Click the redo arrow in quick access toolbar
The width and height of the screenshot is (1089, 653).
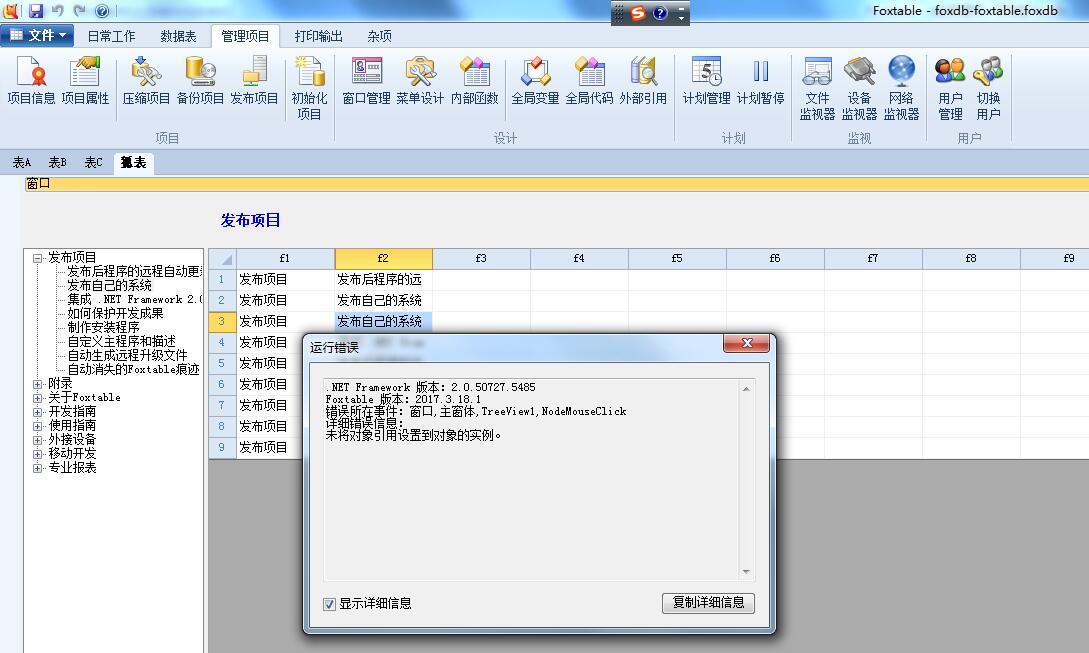point(79,10)
